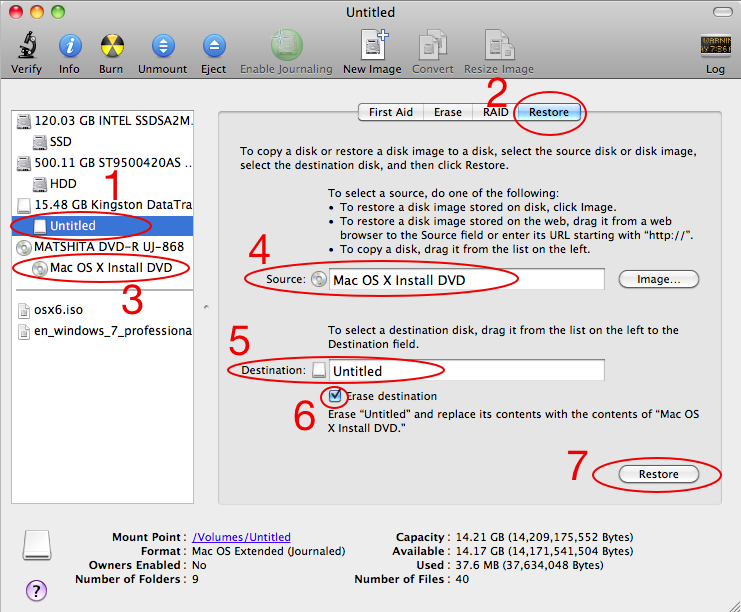Image resolution: width=741 pixels, height=612 pixels.
Task: Click the Used 37.6 MB value
Action: (529, 565)
